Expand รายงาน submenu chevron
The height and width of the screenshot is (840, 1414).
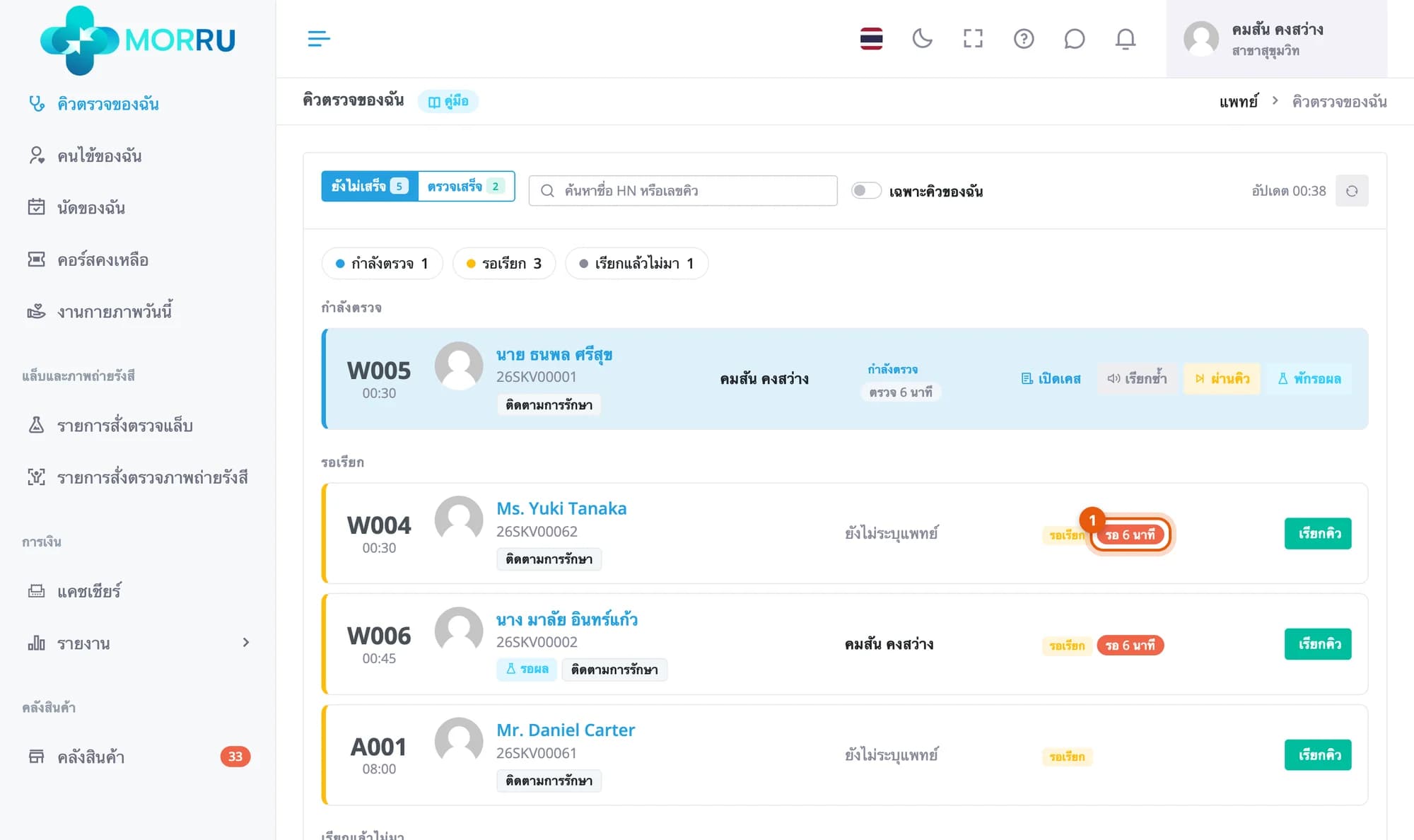tap(246, 643)
